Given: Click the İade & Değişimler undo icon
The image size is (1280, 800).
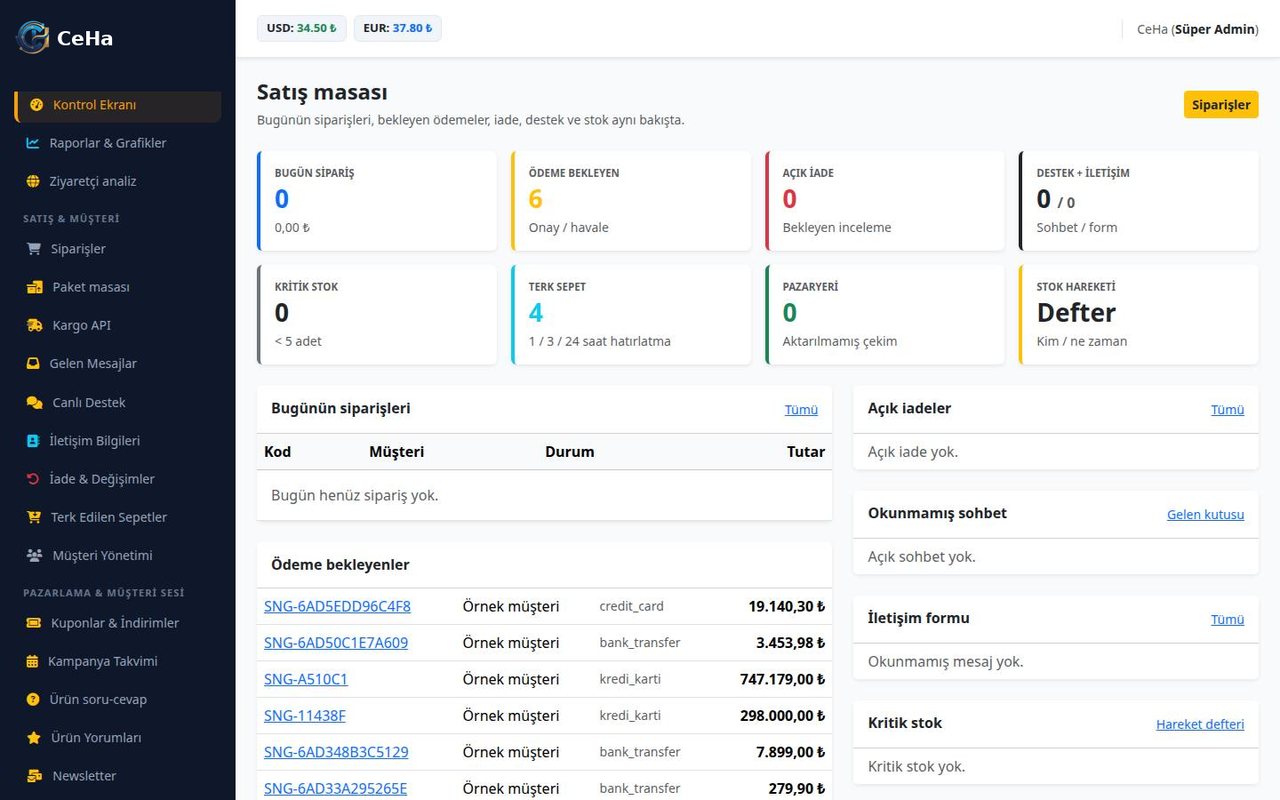Looking at the screenshot, I should pos(33,479).
